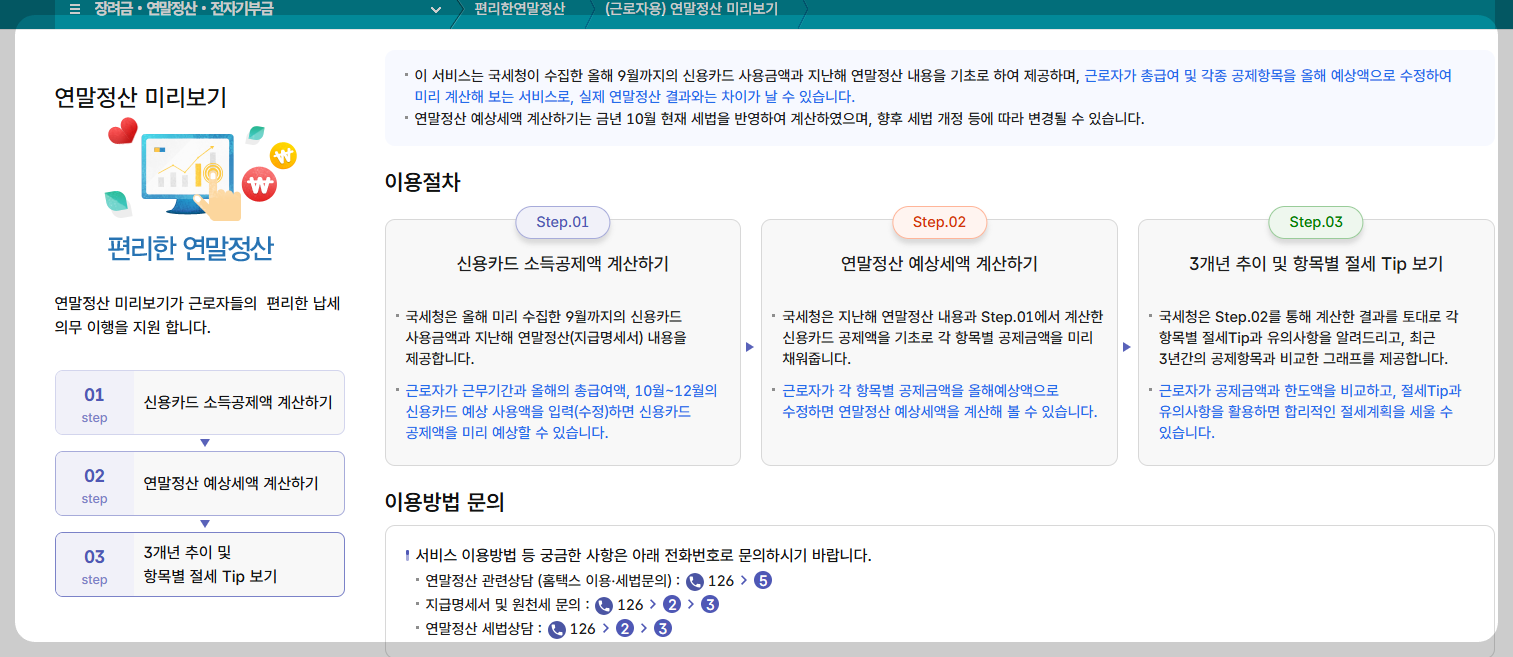The height and width of the screenshot is (657, 1513).
Task: Open sidebar step 03 항목별 절세 Tip 보기
Action: (199, 565)
